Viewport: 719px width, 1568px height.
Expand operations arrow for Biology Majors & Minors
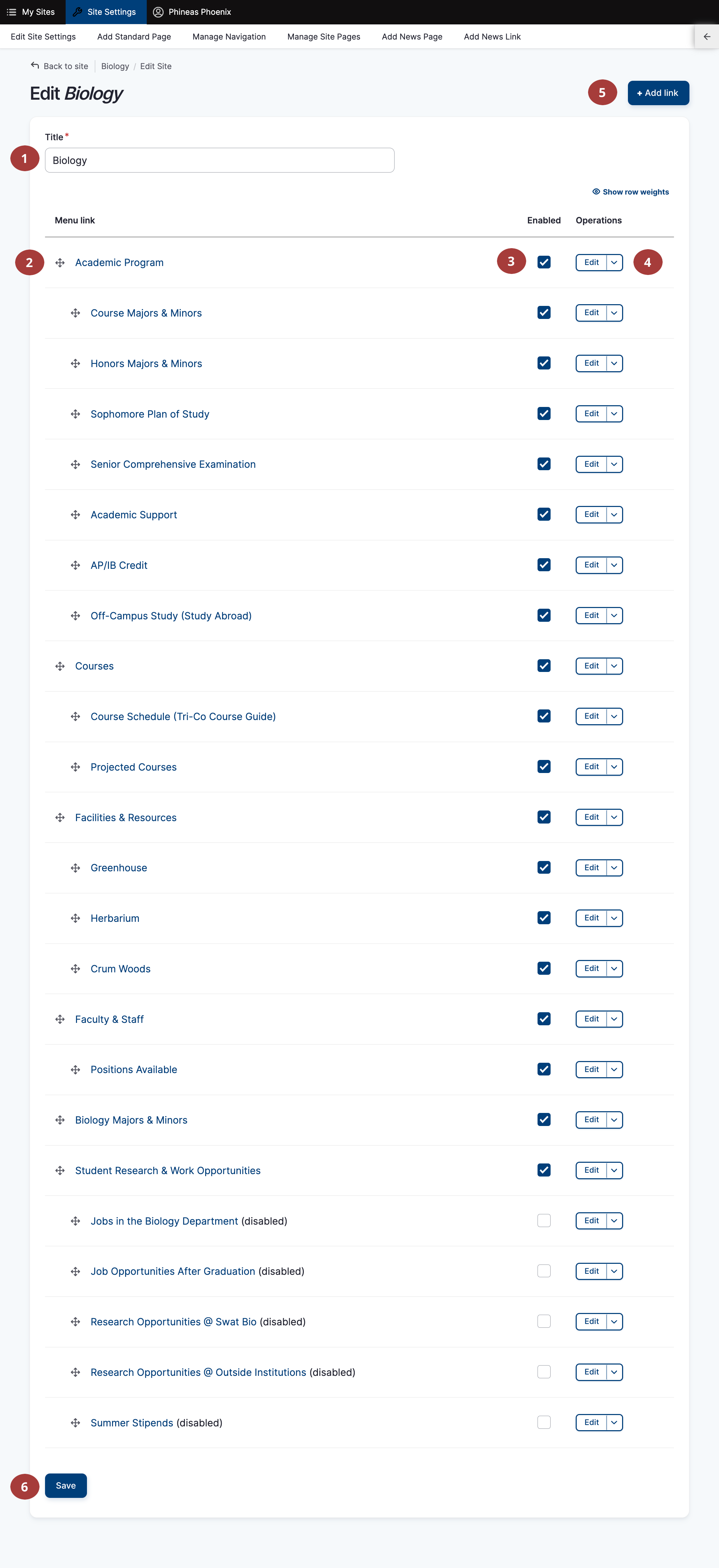pos(614,1120)
